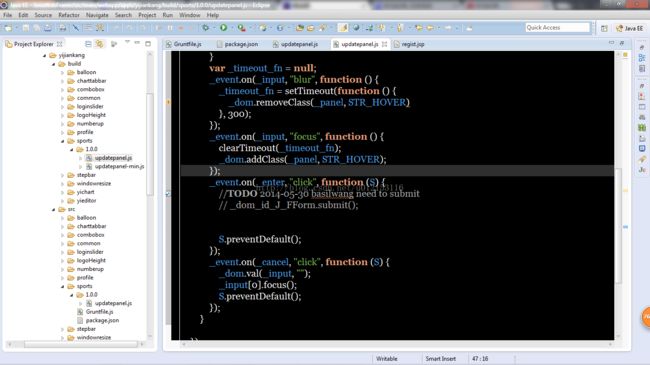Click the Print icon in toolbar

tap(62, 28)
